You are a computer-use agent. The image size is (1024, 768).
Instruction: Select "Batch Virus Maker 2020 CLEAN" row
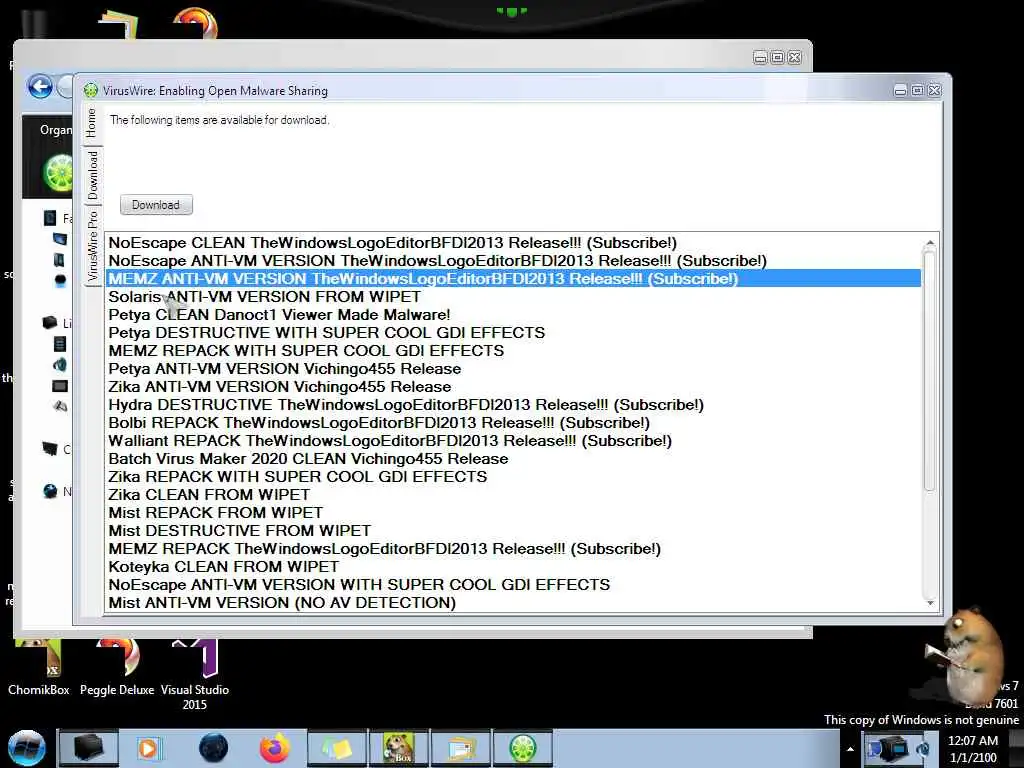(x=513, y=458)
